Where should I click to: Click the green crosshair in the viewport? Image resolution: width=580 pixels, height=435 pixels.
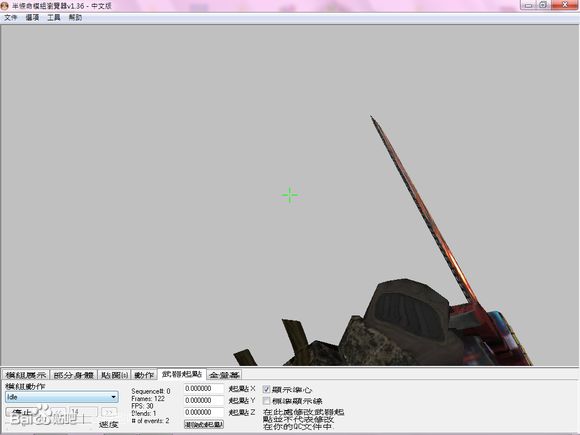[x=290, y=195]
